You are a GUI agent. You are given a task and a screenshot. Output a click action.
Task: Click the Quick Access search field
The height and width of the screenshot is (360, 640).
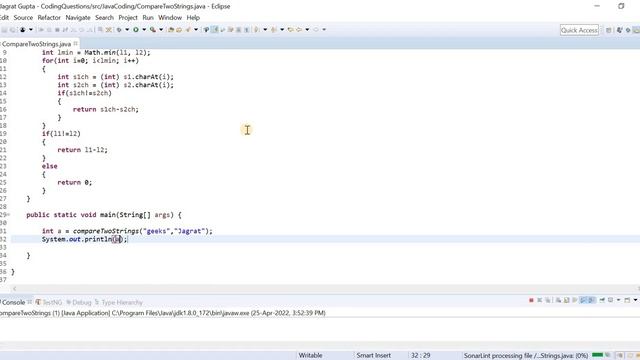pyautogui.click(x=579, y=30)
